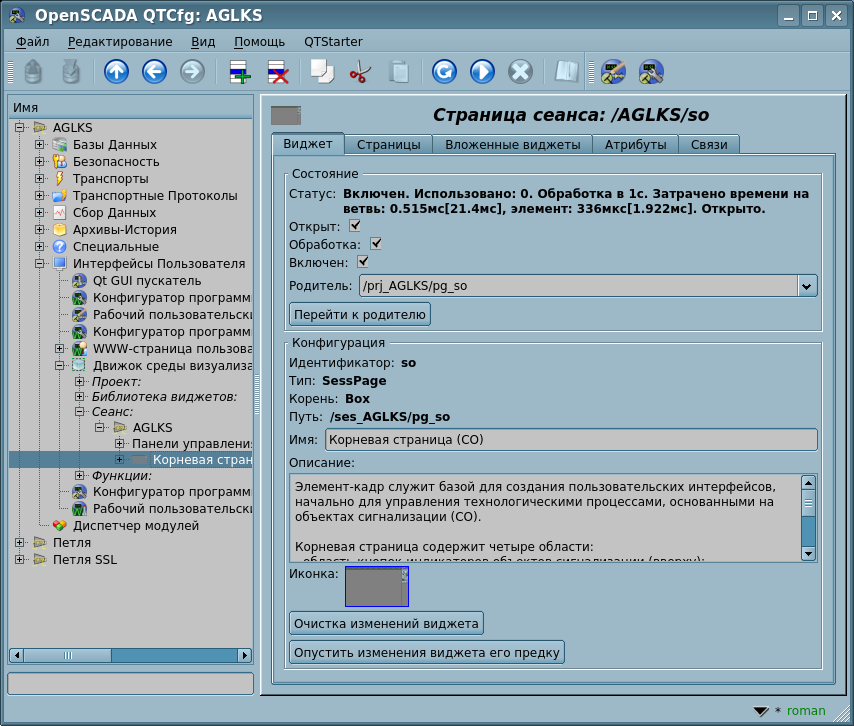Open the Файл menu
This screenshot has width=854, height=726.
point(33,42)
